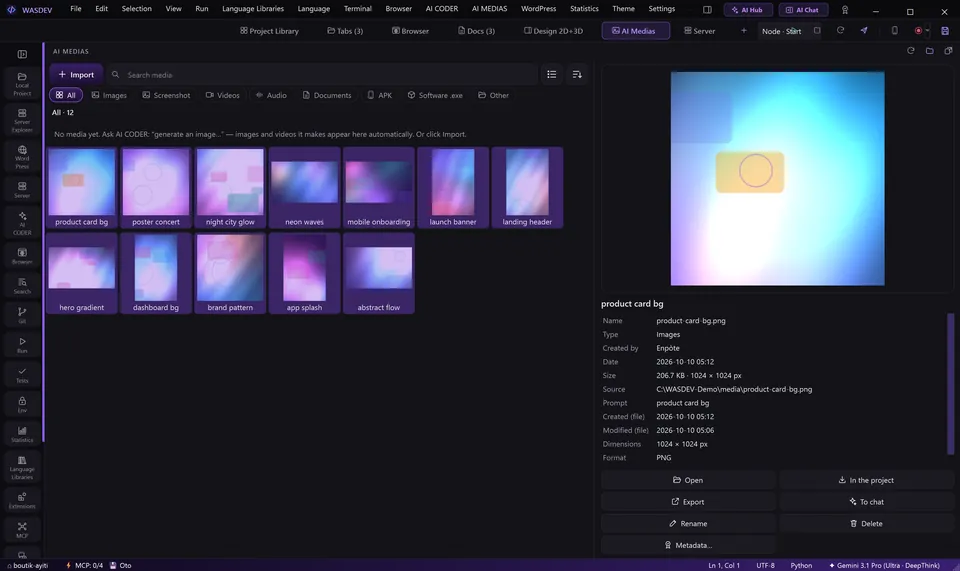Image resolution: width=960 pixels, height=571 pixels.
Task: Click the mobile device preview icon
Action: pos(894,31)
